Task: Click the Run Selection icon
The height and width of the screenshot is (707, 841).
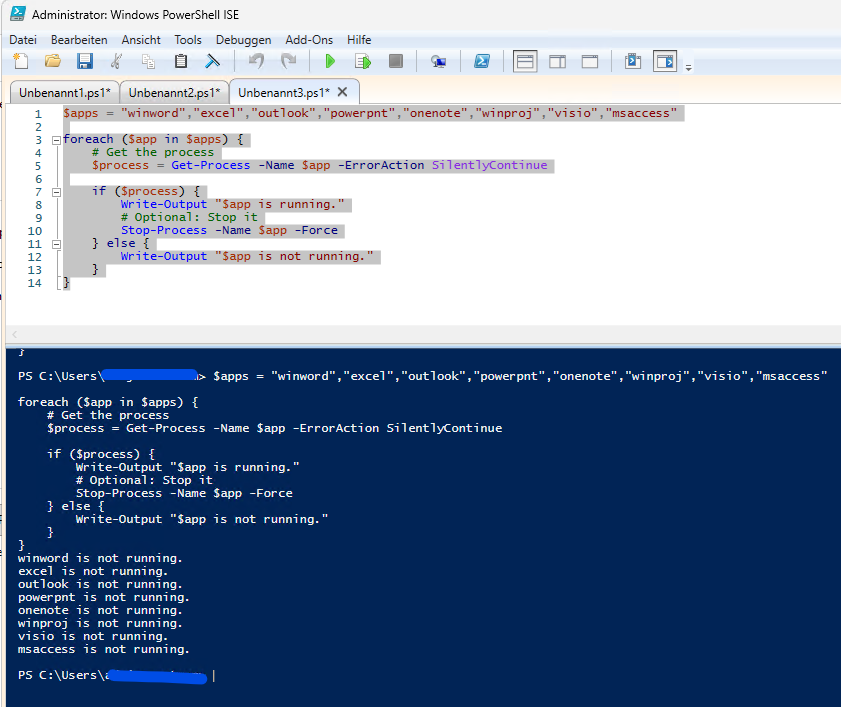Action: [363, 62]
